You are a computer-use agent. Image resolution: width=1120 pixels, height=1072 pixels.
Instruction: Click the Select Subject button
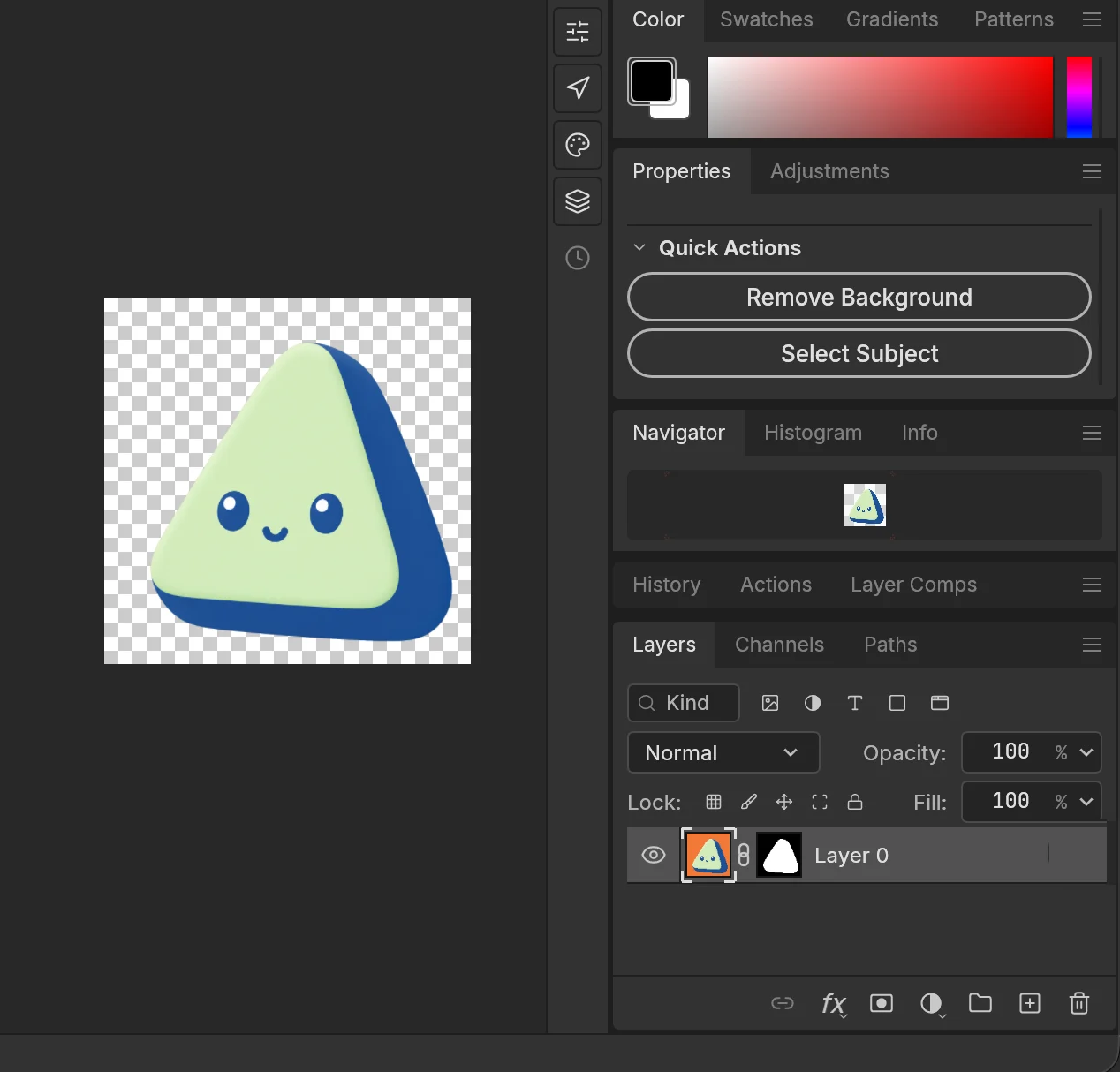coord(859,353)
